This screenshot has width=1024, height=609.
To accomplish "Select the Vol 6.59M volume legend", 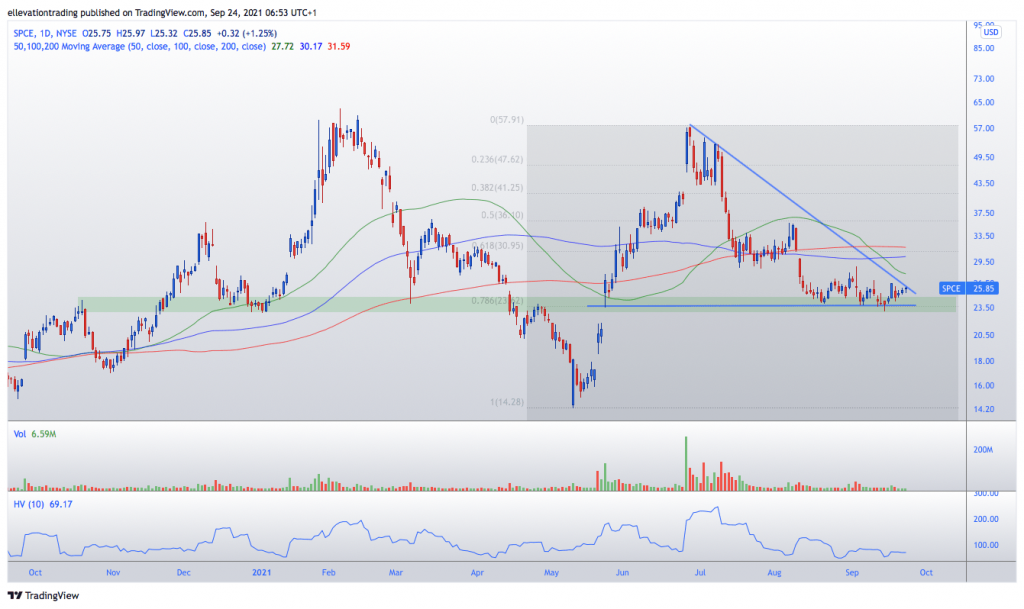I will point(35,434).
